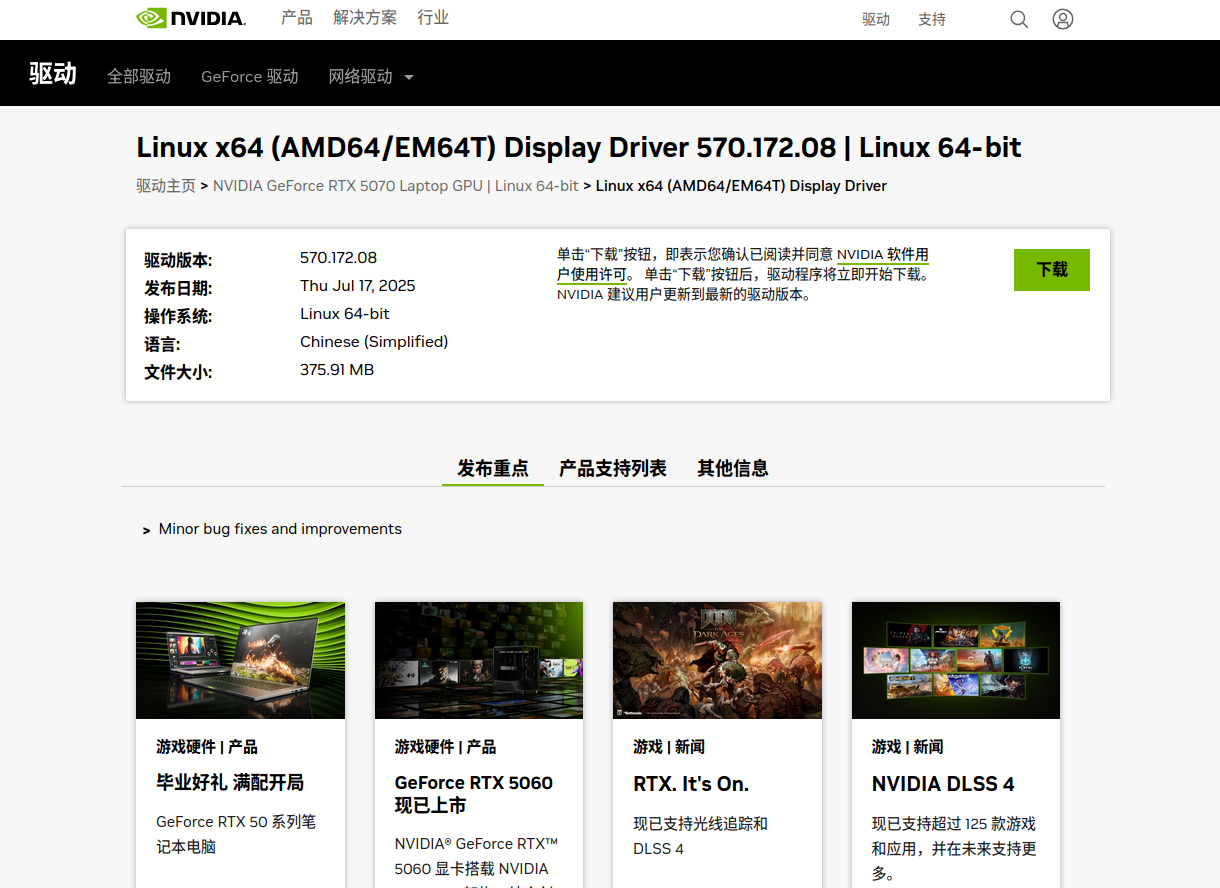Click the 全部驱动 menu item
Screen dimensions: 1220x888
[x=139, y=76]
